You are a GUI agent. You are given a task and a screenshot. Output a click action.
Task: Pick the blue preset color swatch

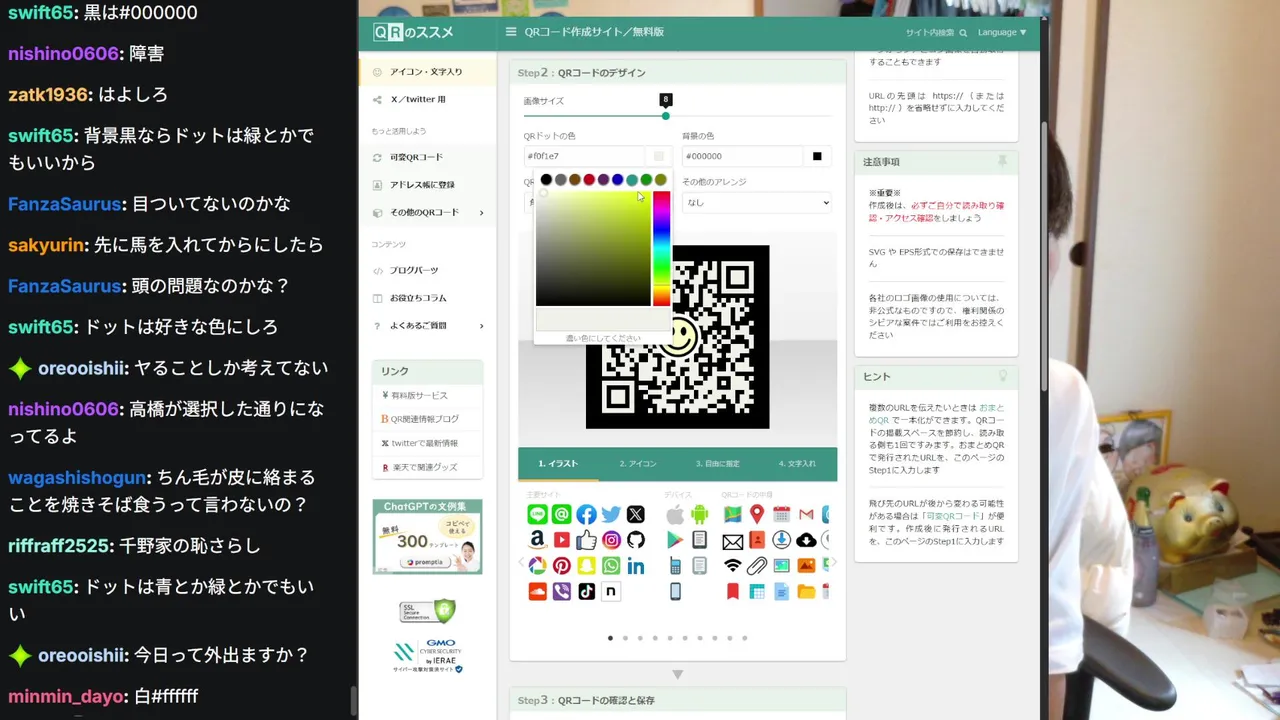[617, 180]
